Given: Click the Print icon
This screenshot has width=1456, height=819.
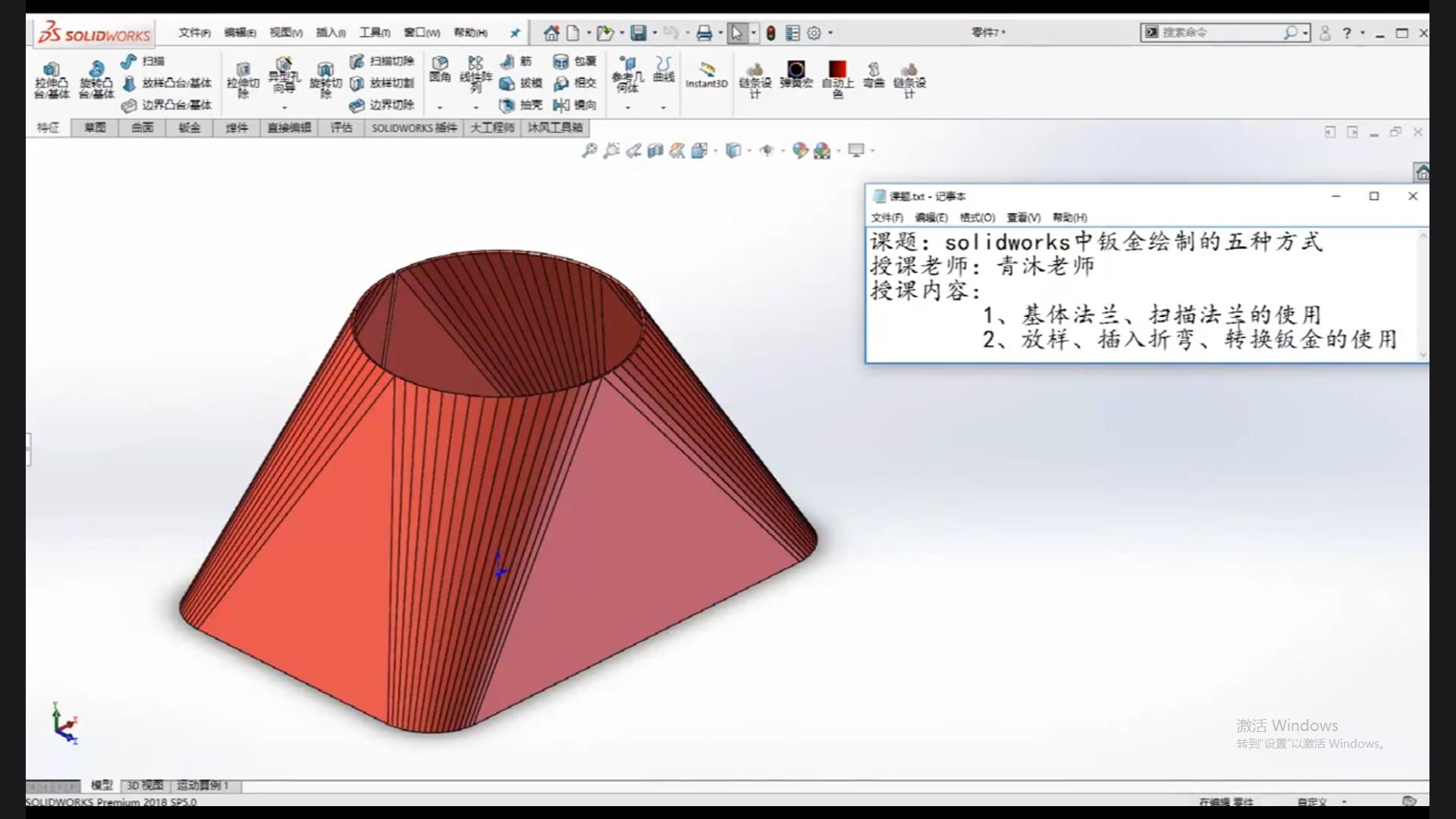Looking at the screenshot, I should (704, 33).
